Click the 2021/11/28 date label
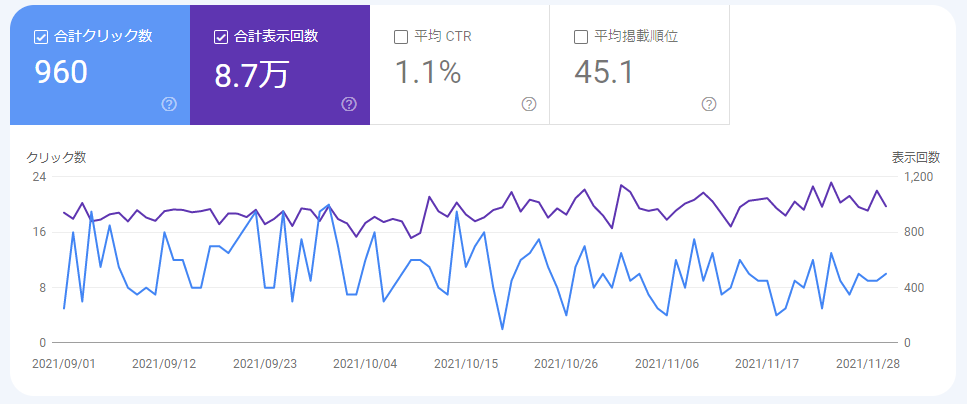Image resolution: width=967 pixels, height=404 pixels. pyautogui.click(x=868, y=363)
